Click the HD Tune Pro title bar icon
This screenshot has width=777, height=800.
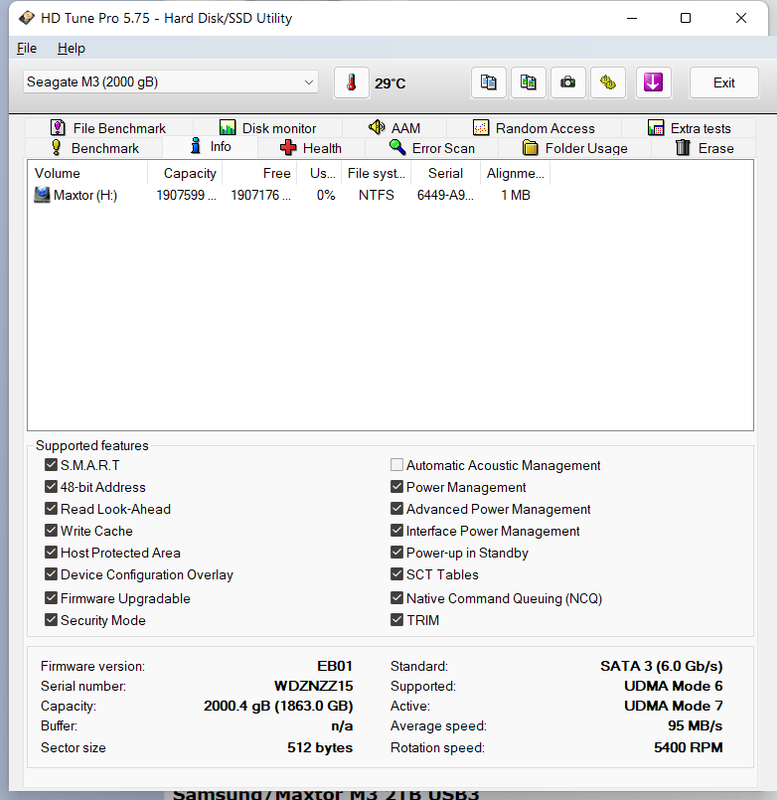click(x=27, y=18)
